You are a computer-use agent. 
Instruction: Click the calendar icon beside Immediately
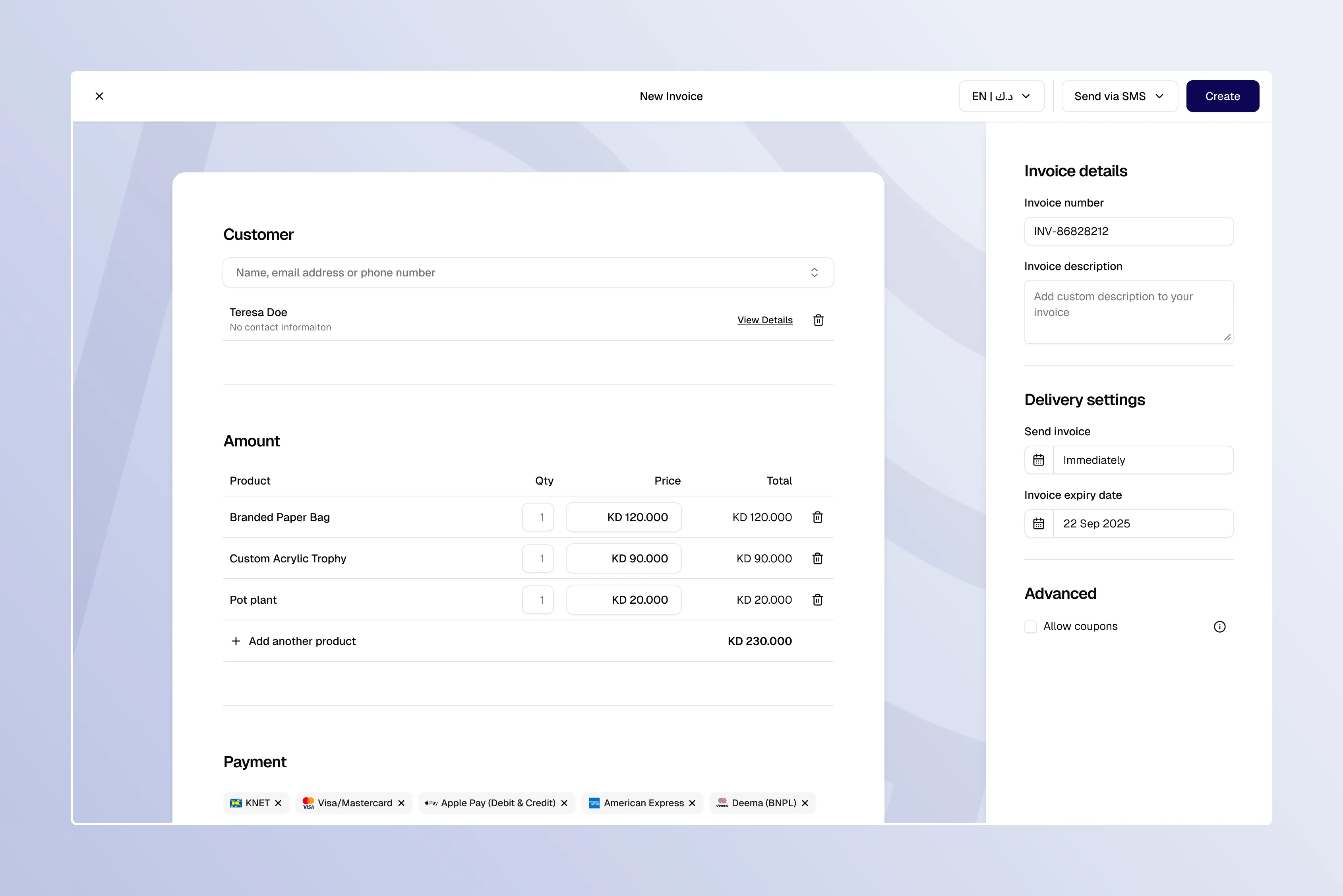(1039, 460)
